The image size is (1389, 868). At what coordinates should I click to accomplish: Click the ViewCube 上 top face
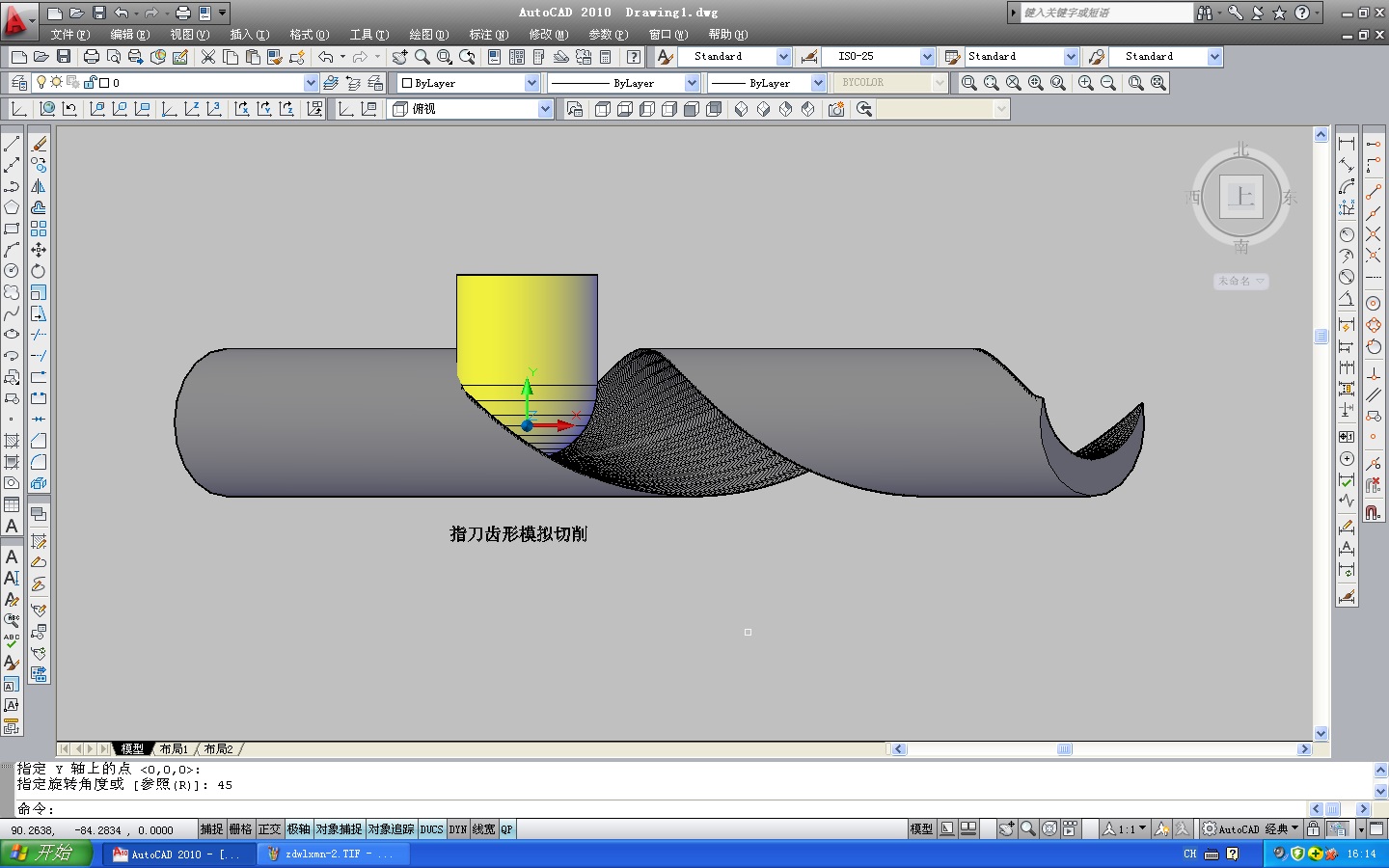1240,198
